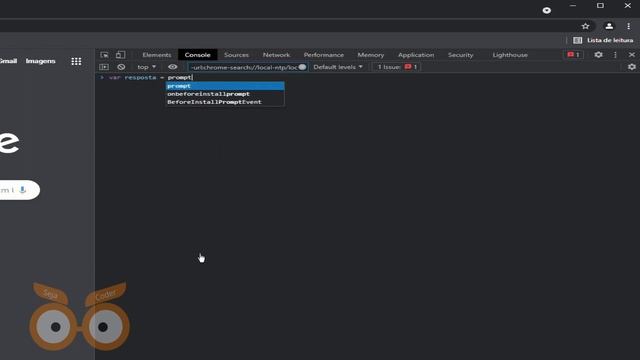Open the Sources tab
The height and width of the screenshot is (360, 640).
[236, 55]
